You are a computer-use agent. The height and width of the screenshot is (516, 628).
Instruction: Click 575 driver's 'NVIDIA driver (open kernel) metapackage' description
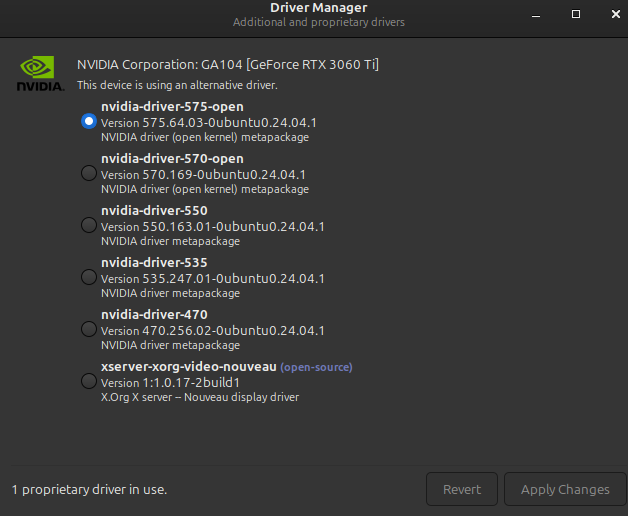click(205, 137)
